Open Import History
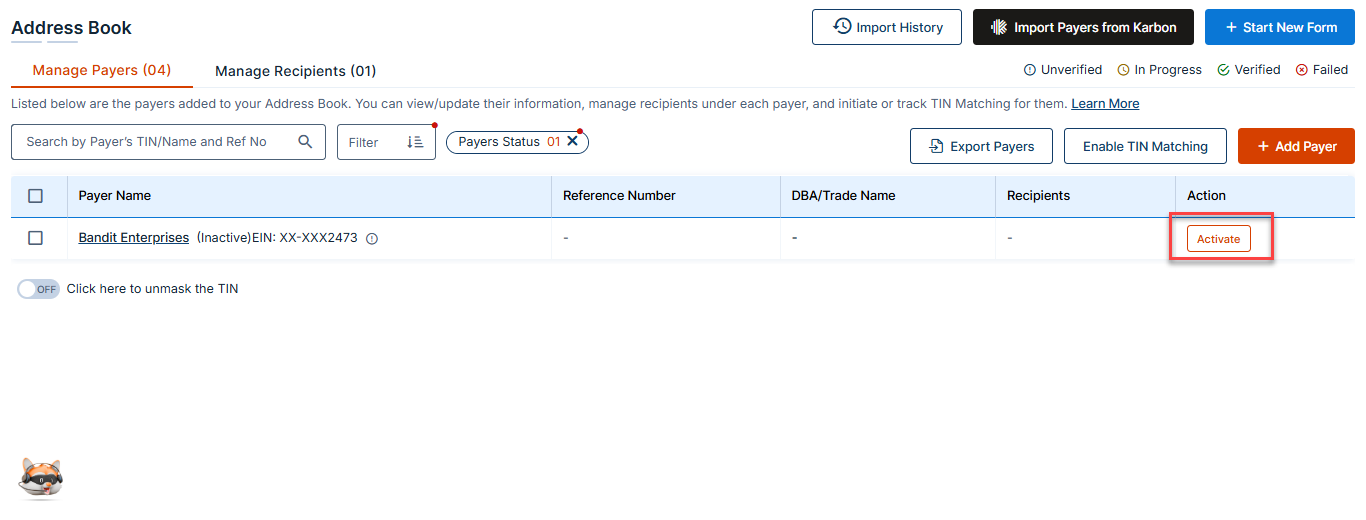Viewport: 1366px width, 520px height. pyautogui.click(x=887, y=27)
